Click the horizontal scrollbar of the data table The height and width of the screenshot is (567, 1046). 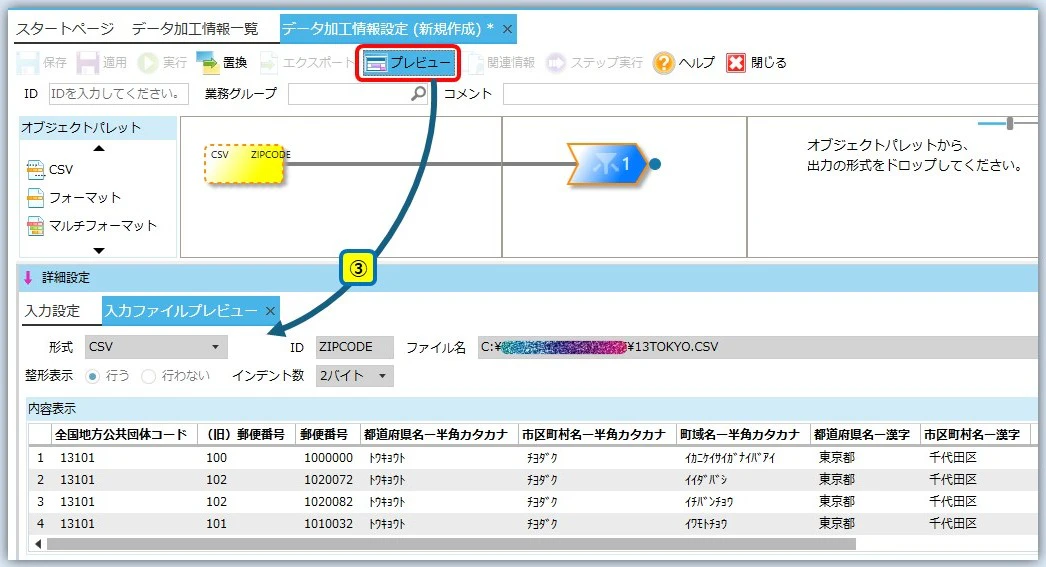(451, 544)
